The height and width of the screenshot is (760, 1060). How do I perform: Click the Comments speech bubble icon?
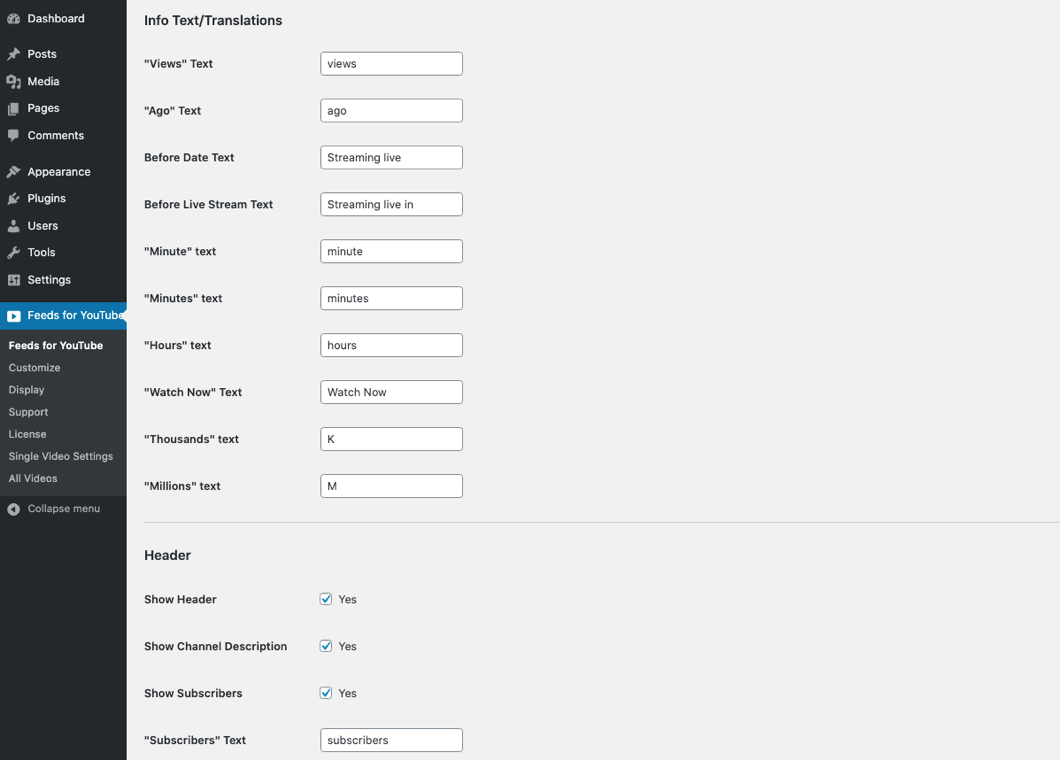tap(14, 136)
